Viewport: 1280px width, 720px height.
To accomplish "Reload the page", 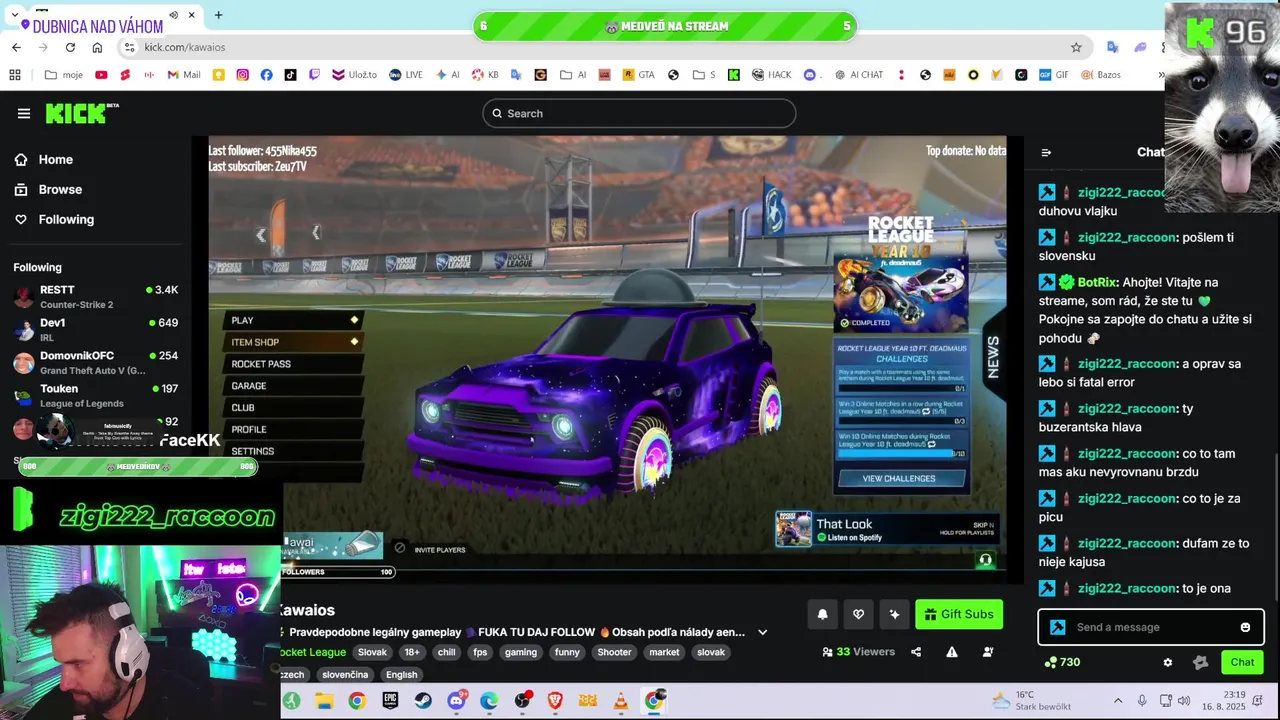I will 70,47.
